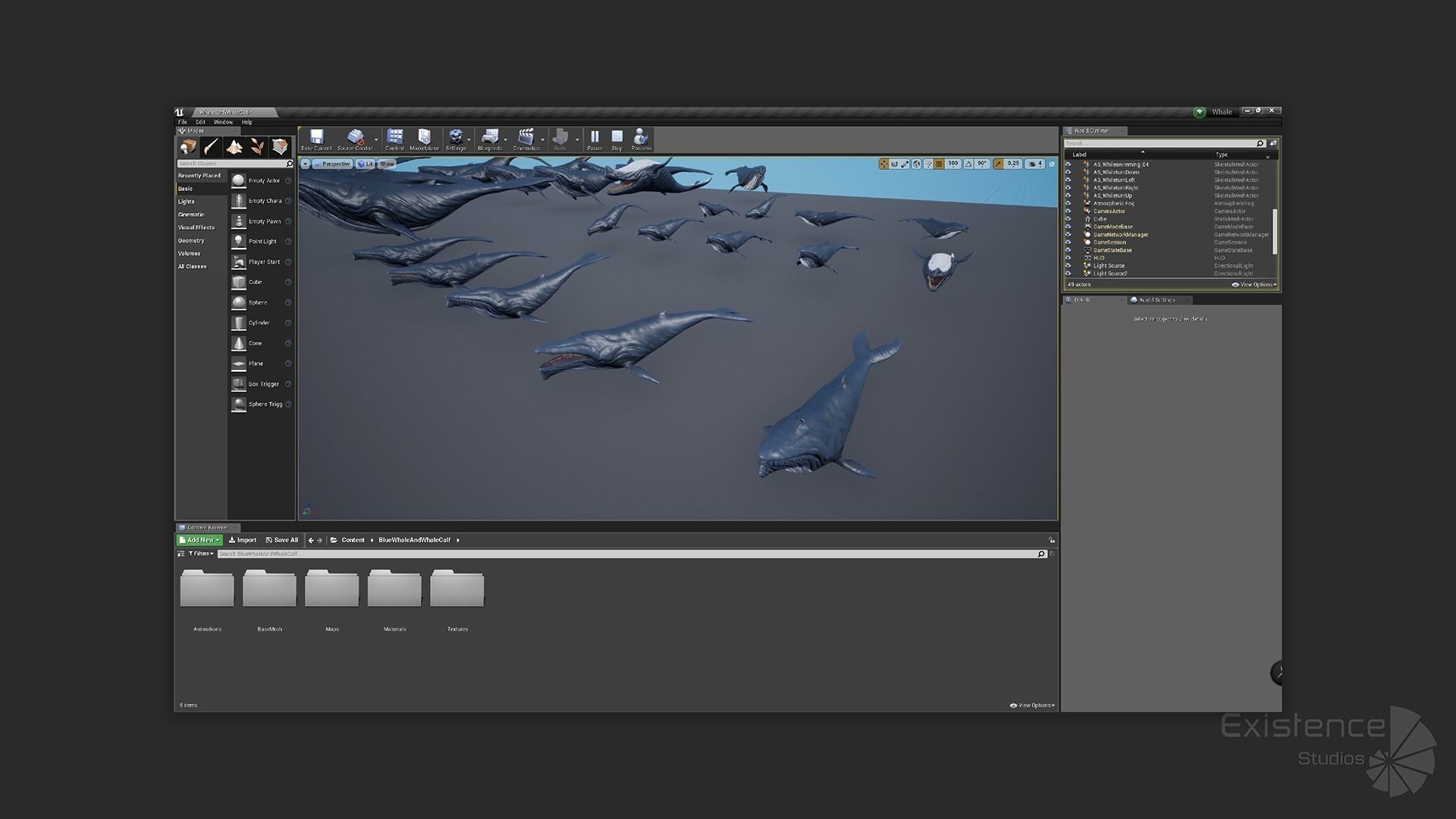Pause the simulation
Viewport: 1456px width, 819px height.
click(595, 140)
